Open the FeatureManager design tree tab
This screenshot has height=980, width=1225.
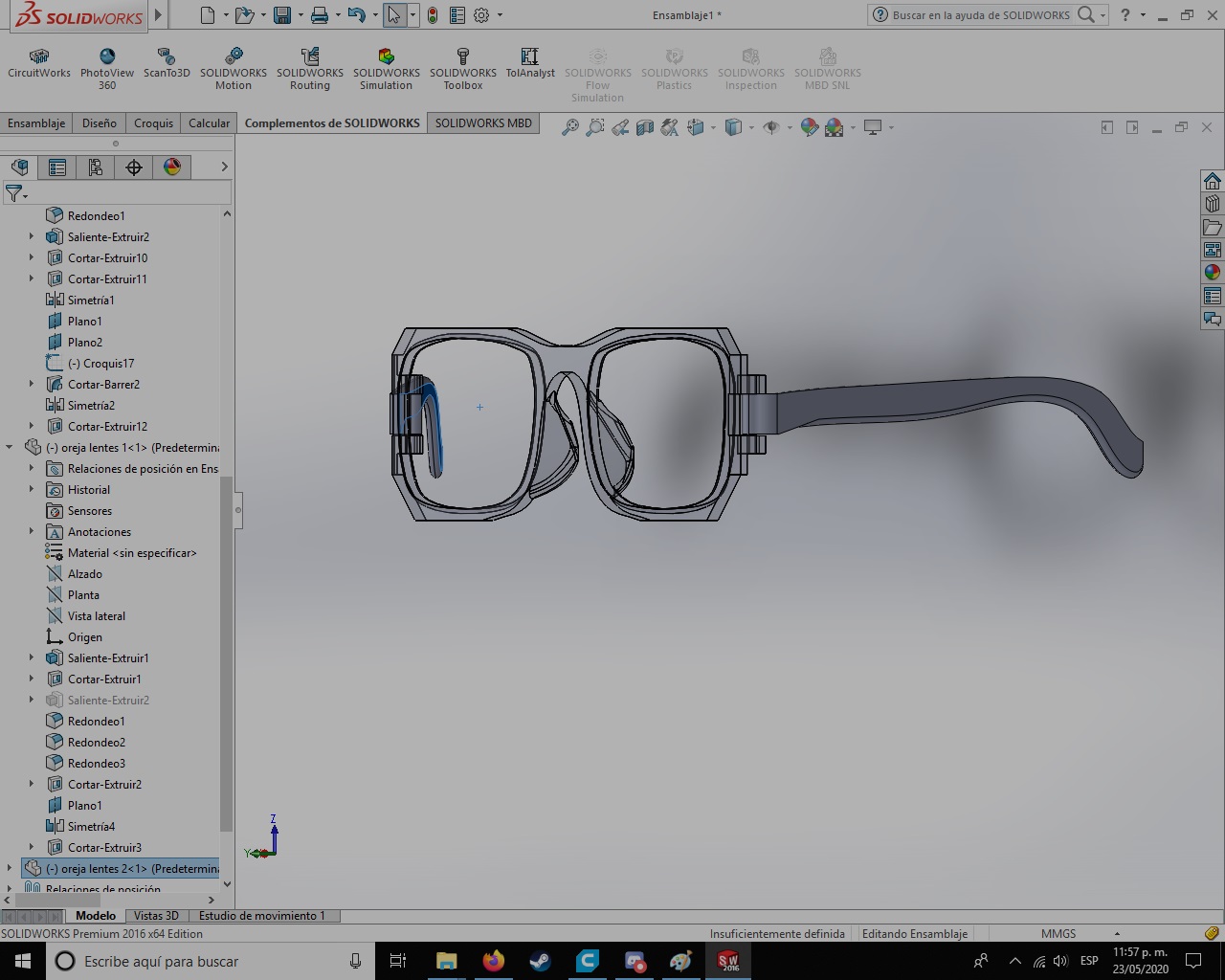[x=19, y=167]
